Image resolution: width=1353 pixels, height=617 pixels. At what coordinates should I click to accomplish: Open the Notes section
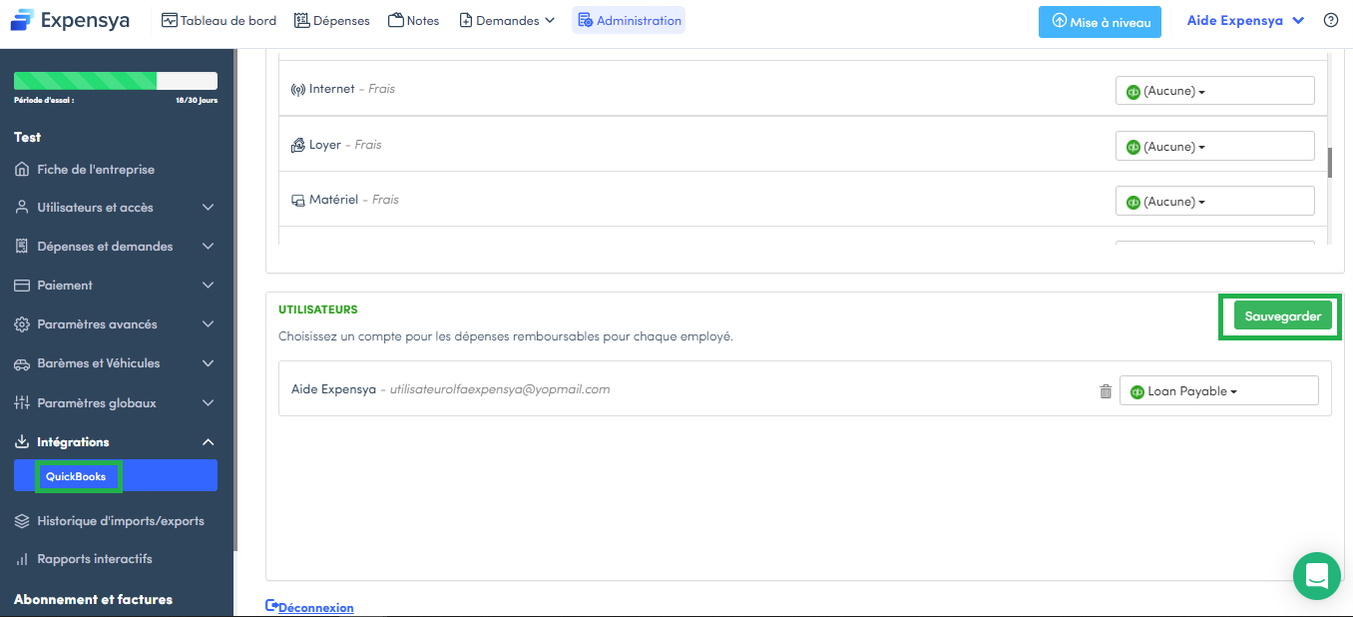pos(414,20)
